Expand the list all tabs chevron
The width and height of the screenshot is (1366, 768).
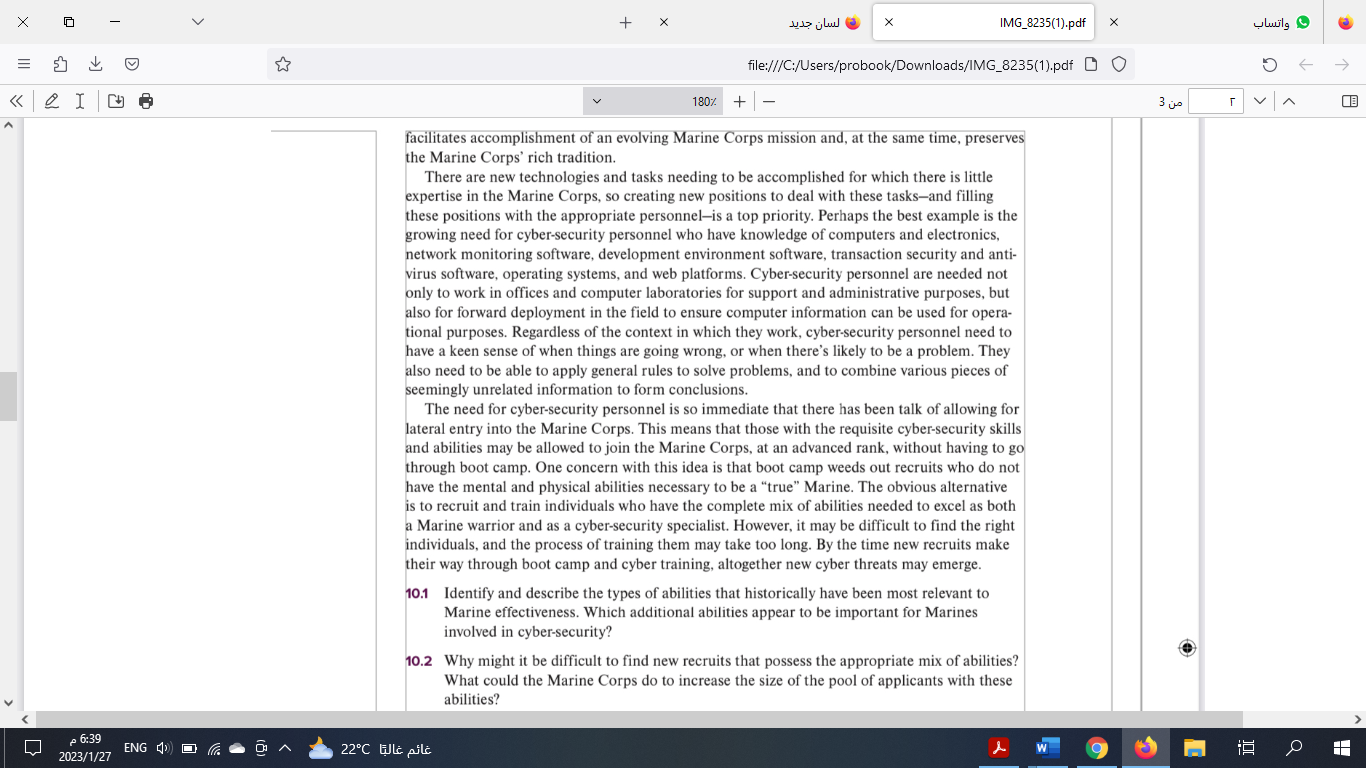[x=198, y=22]
